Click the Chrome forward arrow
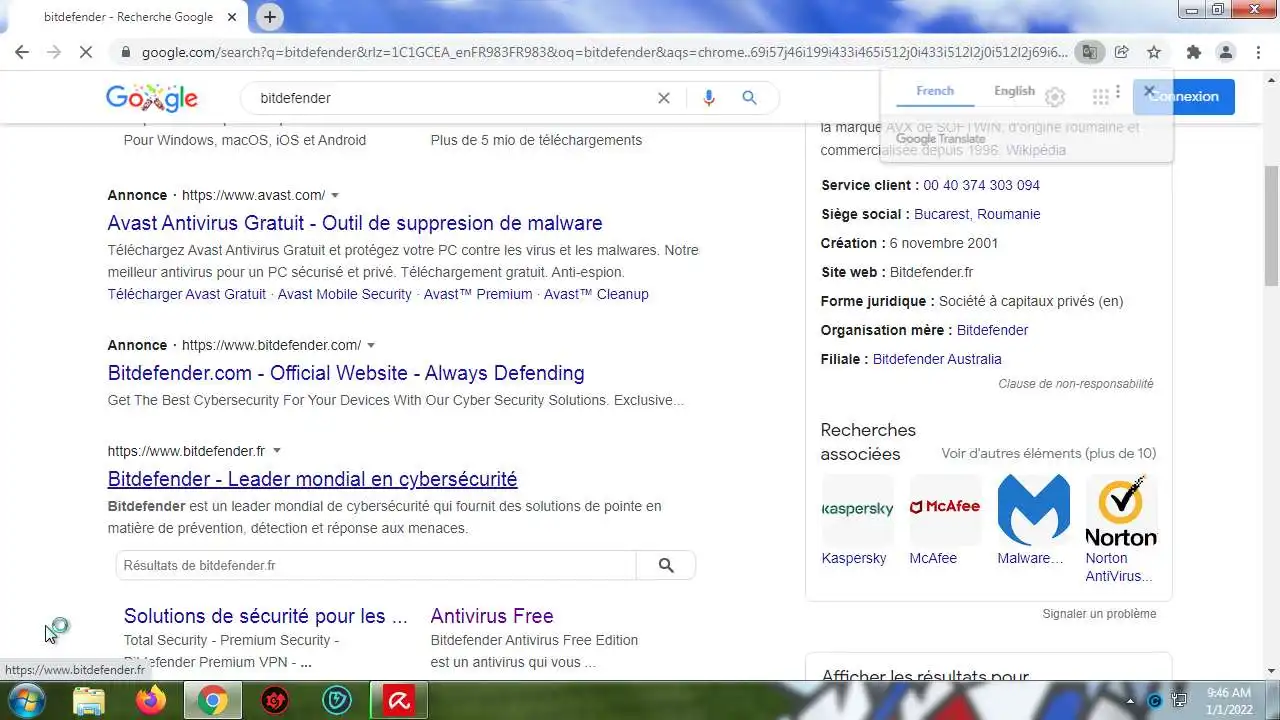This screenshot has height=720, width=1280. (54, 52)
